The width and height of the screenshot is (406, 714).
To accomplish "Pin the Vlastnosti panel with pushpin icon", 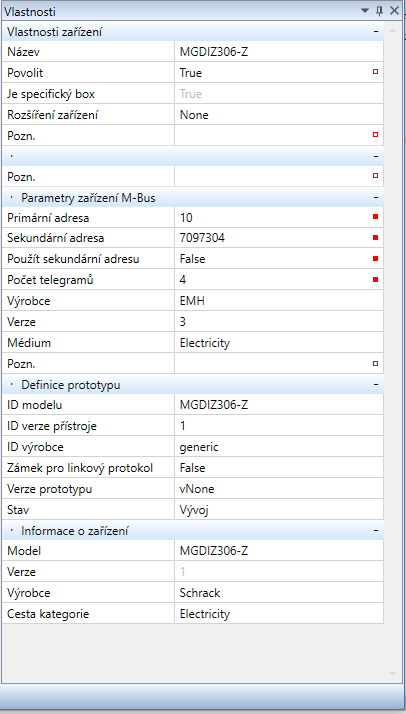I will click(379, 11).
